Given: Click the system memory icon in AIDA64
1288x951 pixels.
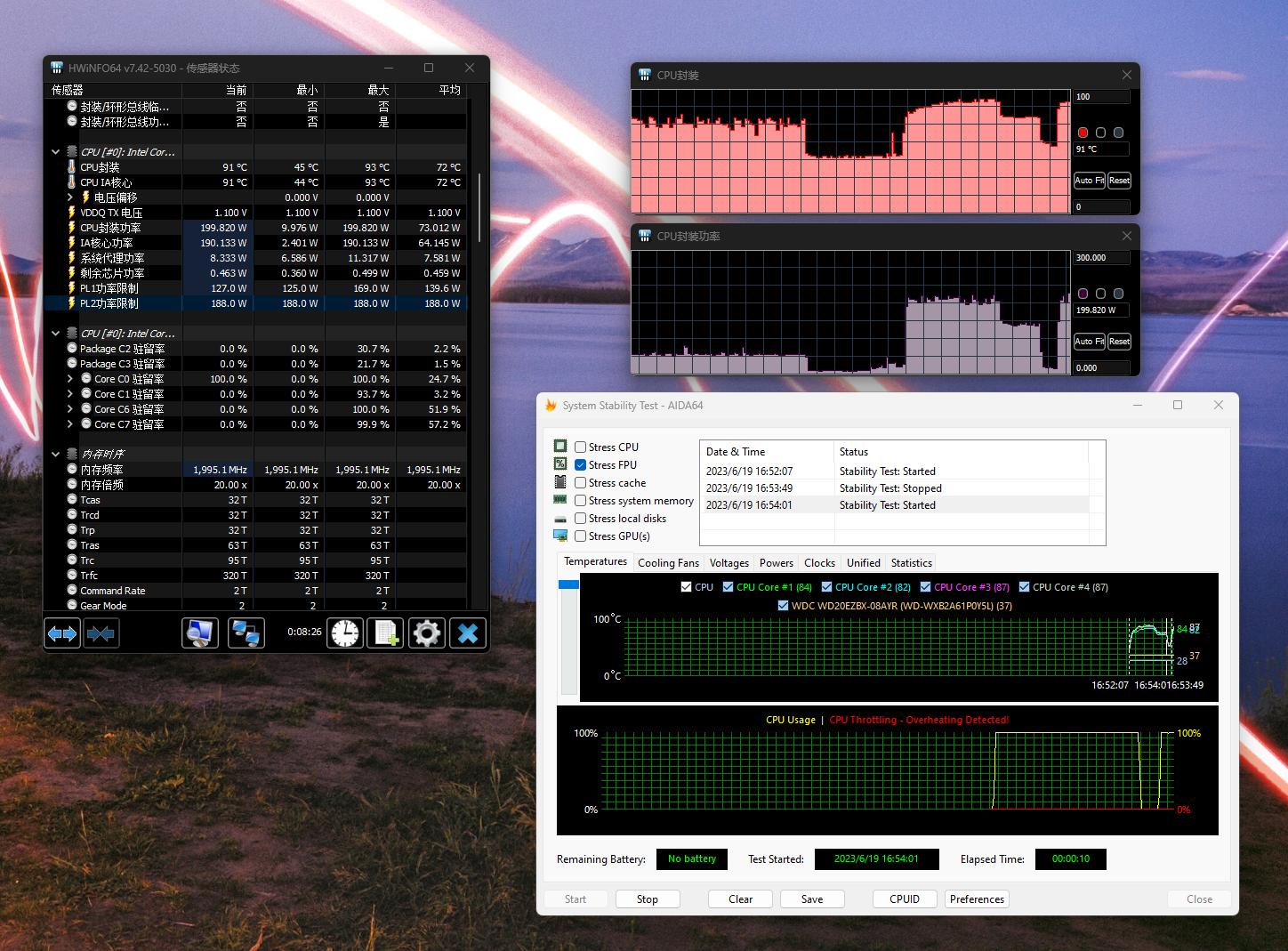Looking at the screenshot, I should coord(560,500).
